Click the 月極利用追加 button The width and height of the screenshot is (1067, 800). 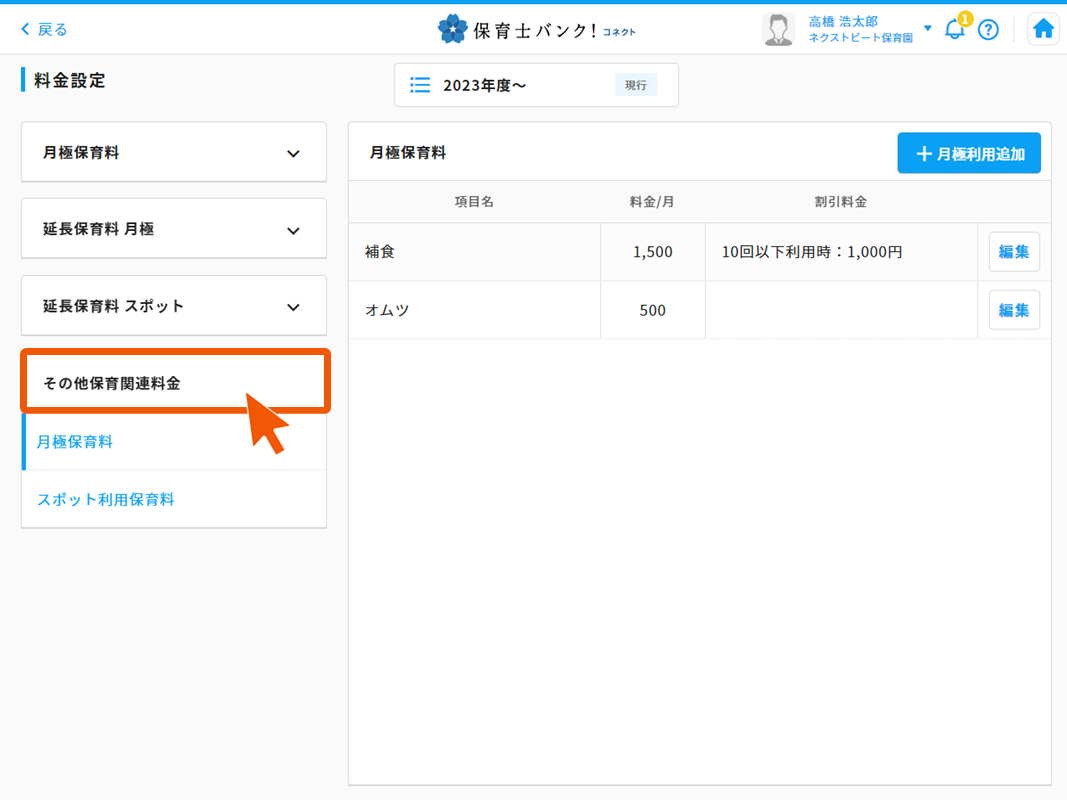(968, 154)
